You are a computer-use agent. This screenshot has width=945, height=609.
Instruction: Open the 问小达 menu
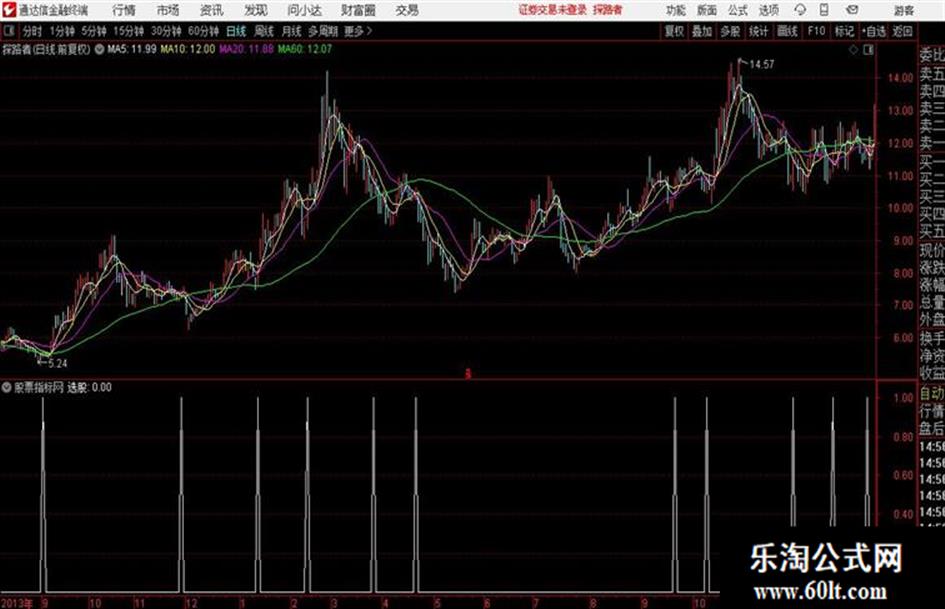click(304, 10)
